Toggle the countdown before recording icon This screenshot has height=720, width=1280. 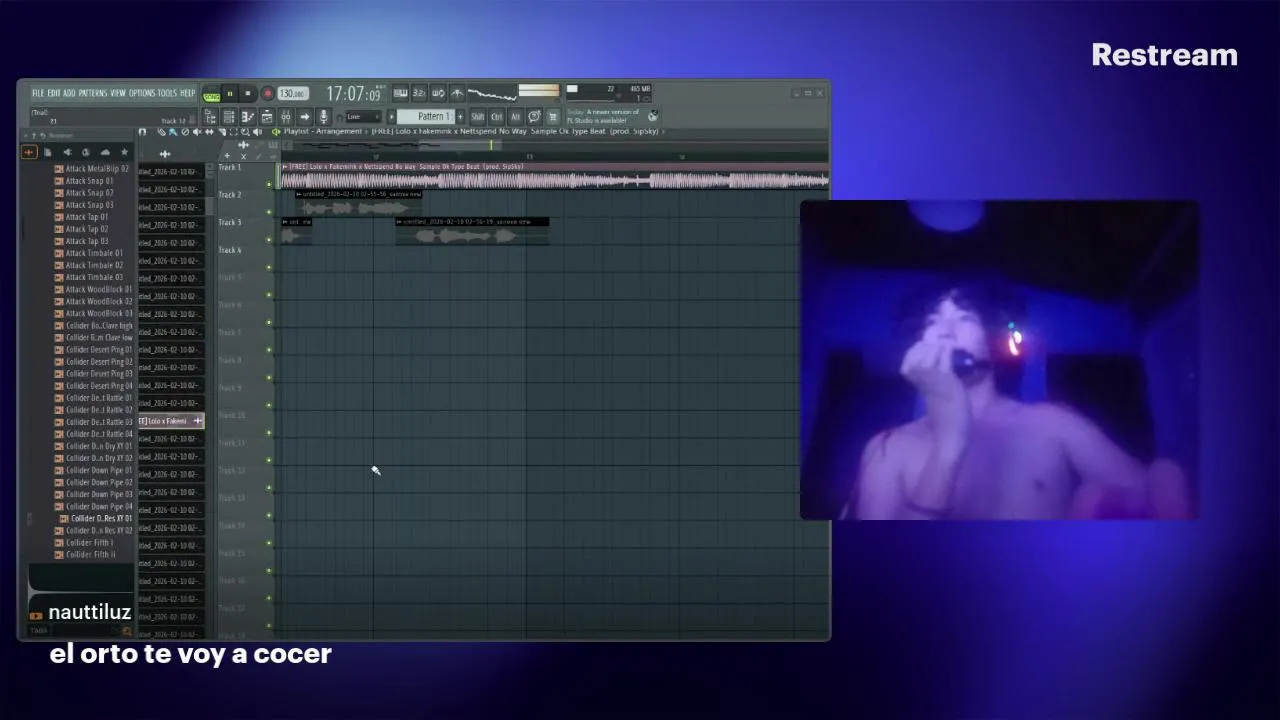(x=419, y=93)
